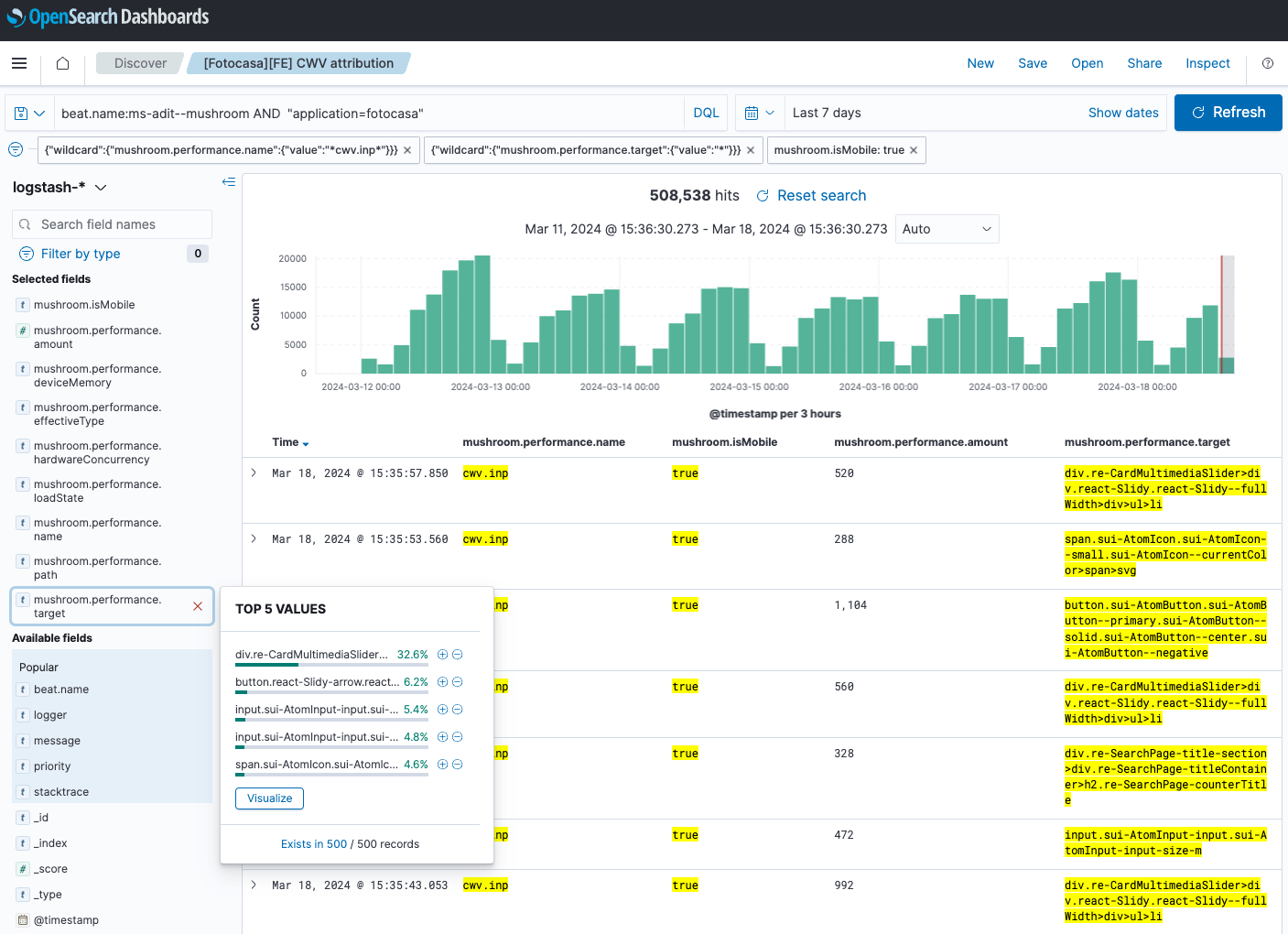Click the OpenSearch Dashboards home icon
This screenshot has height=934, width=1288.
(61, 62)
